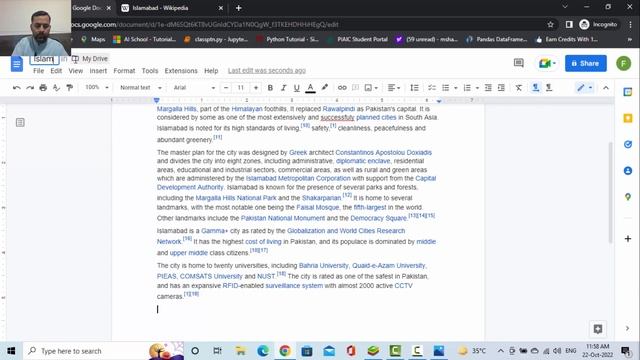The image size is (640, 360).
Task: Toggle underline formatting
Action: (297, 88)
